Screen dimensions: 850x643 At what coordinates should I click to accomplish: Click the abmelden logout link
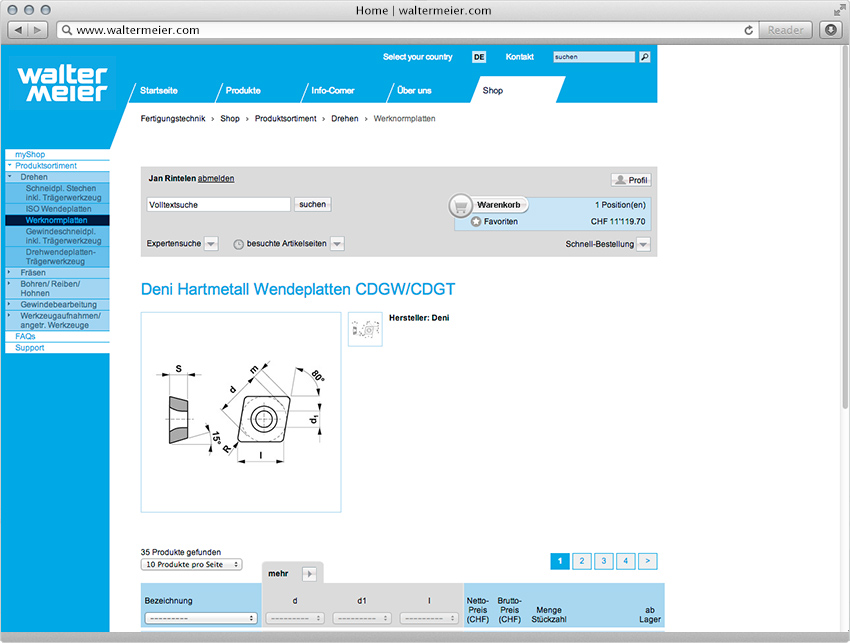(216, 178)
